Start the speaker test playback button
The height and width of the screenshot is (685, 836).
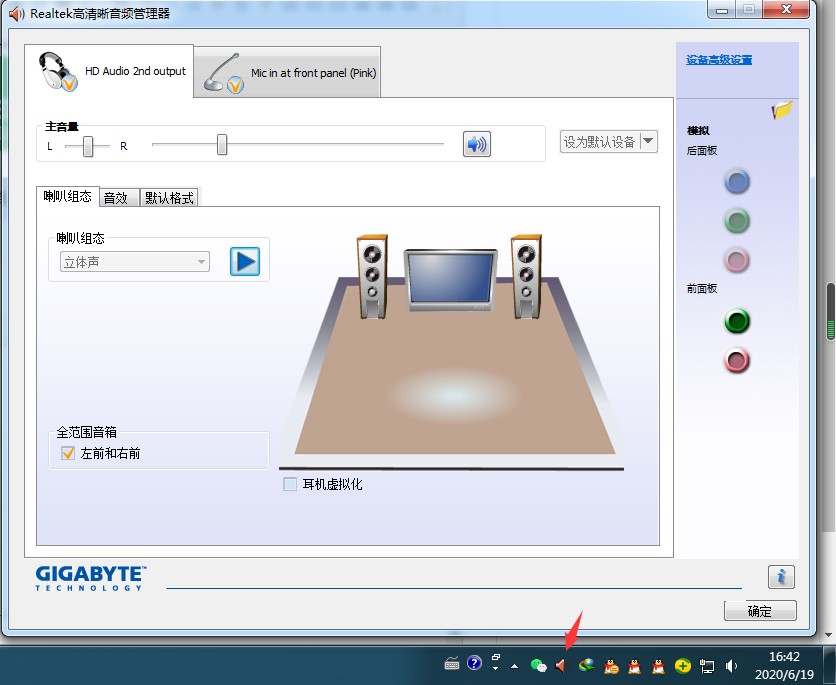tap(245, 260)
